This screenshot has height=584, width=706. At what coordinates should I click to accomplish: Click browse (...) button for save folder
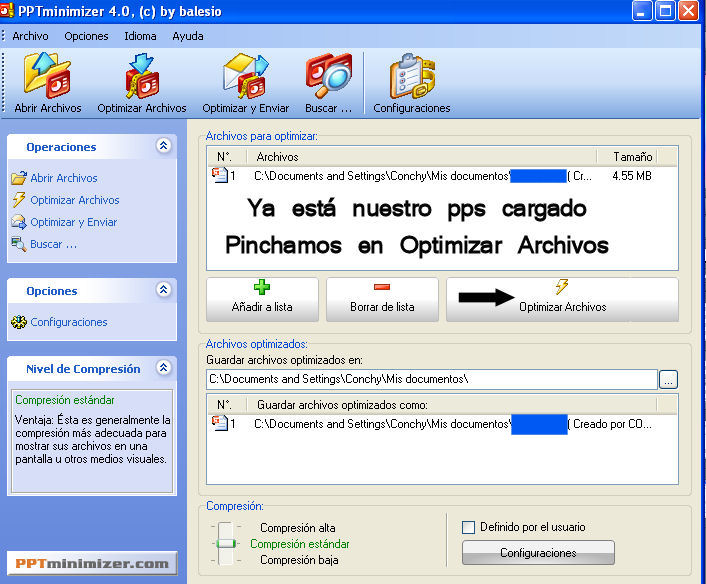pos(668,380)
